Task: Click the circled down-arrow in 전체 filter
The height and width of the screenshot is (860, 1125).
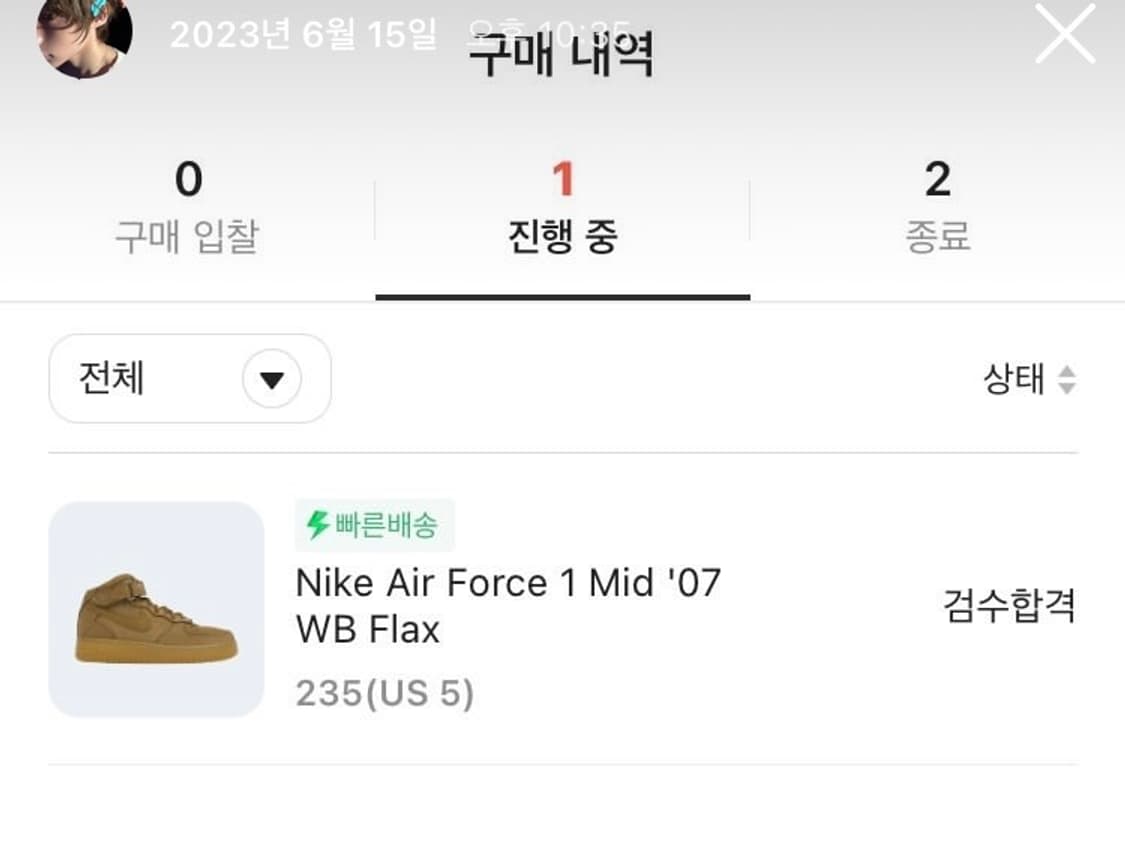Action: (x=272, y=380)
